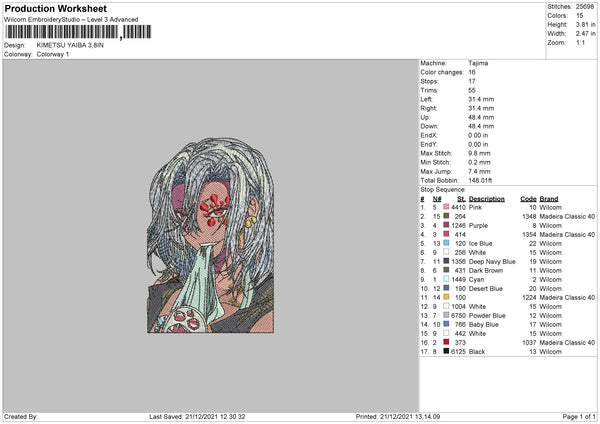
Task: Select the Baby Blue color swatch
Action: coord(446,324)
